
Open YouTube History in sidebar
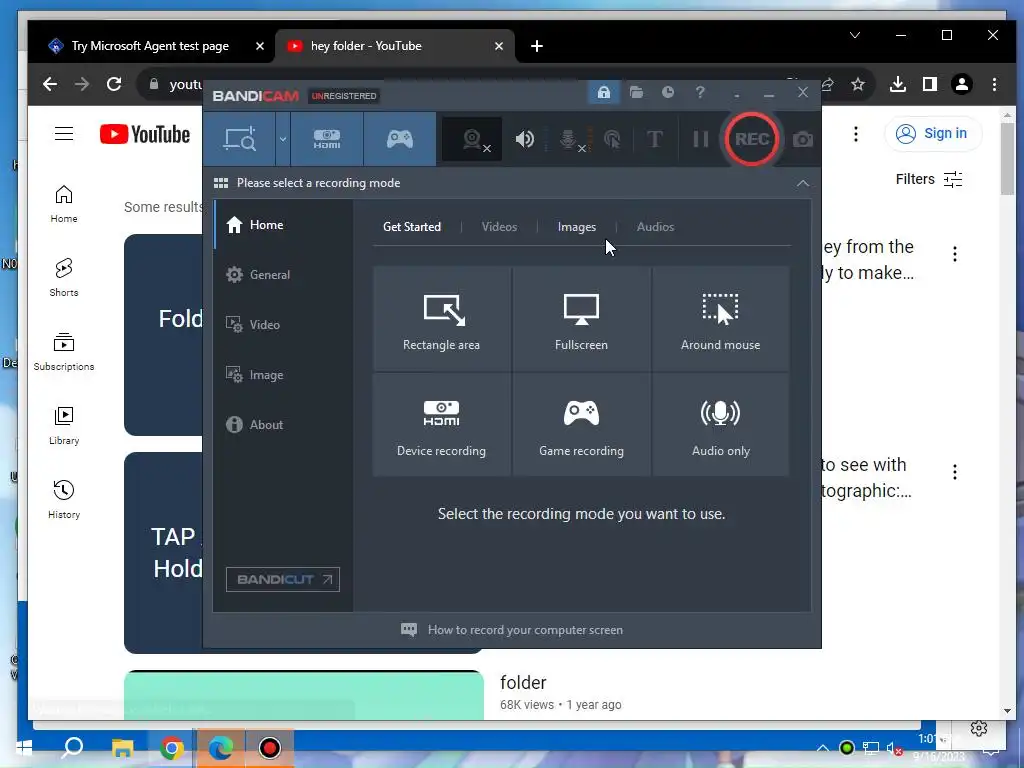(x=64, y=500)
